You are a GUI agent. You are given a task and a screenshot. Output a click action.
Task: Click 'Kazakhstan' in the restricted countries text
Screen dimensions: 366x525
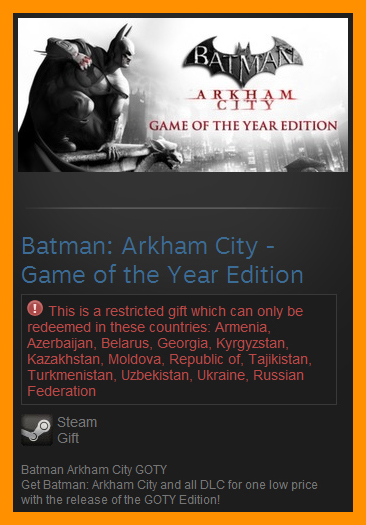tap(65, 359)
